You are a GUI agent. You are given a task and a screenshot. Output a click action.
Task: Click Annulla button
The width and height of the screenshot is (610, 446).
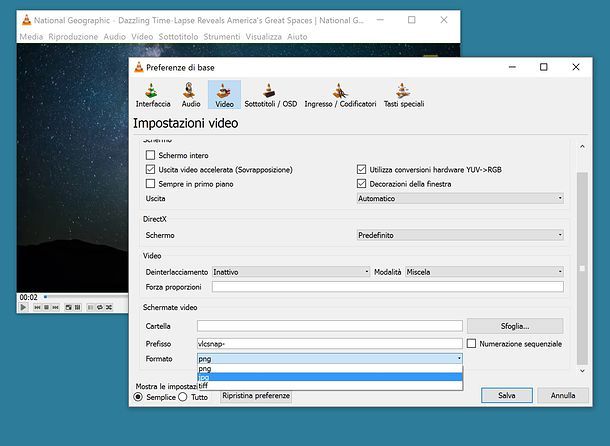pyautogui.click(x=563, y=395)
